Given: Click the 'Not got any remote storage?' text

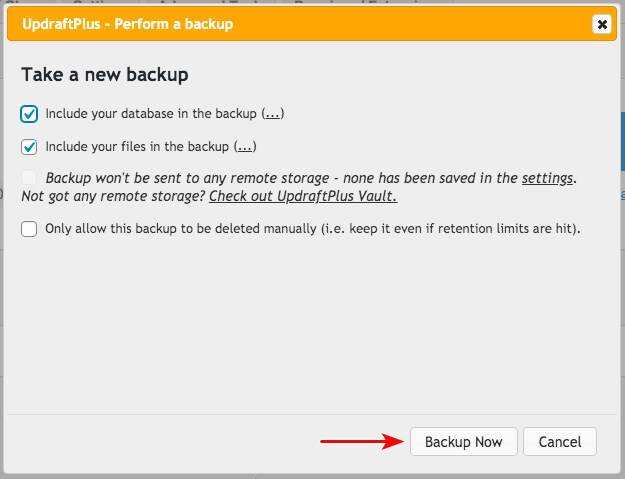Looking at the screenshot, I should click(112, 197).
